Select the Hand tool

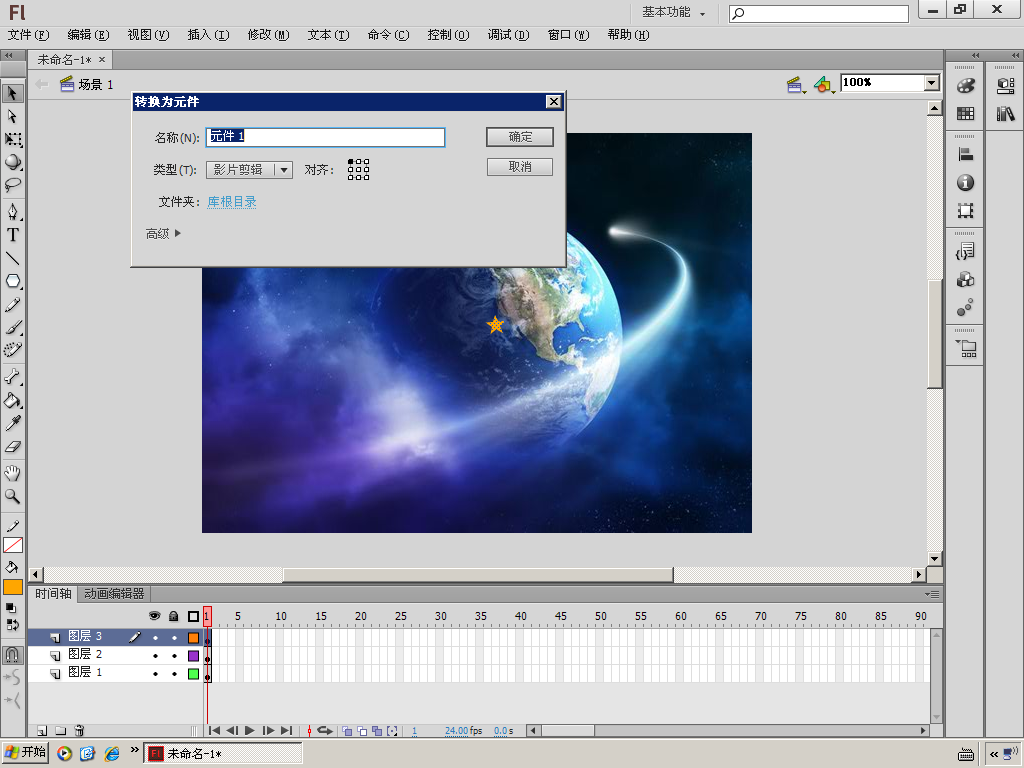click(x=13, y=472)
